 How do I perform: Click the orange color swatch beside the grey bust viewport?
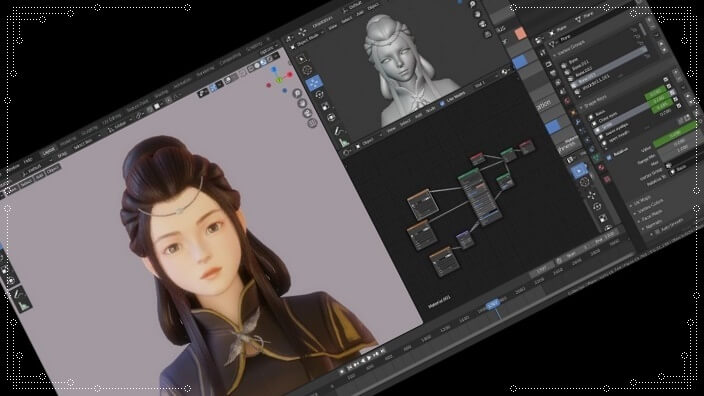coord(520,34)
